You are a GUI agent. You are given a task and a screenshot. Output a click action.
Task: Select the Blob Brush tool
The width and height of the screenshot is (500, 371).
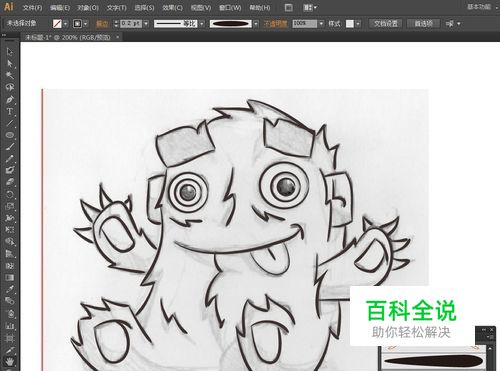click(x=10, y=170)
